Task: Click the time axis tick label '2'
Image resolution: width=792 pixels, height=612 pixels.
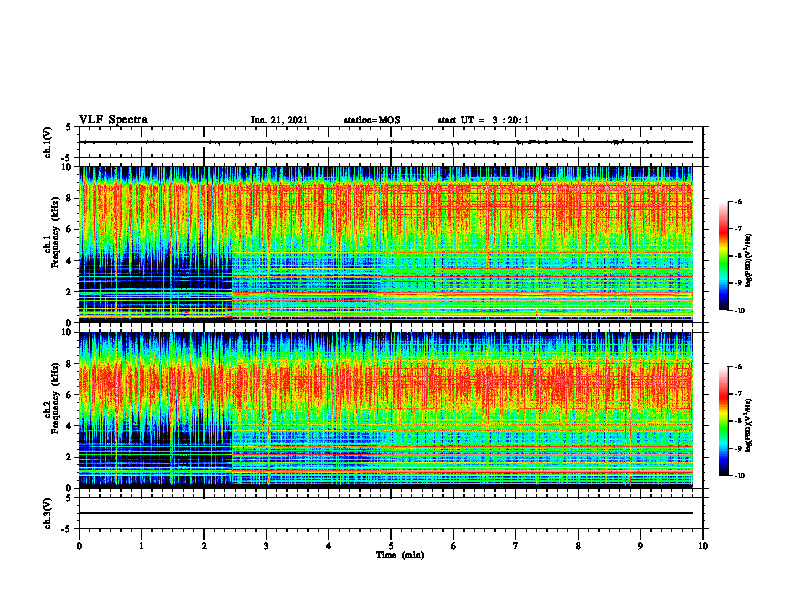Action: [204, 546]
